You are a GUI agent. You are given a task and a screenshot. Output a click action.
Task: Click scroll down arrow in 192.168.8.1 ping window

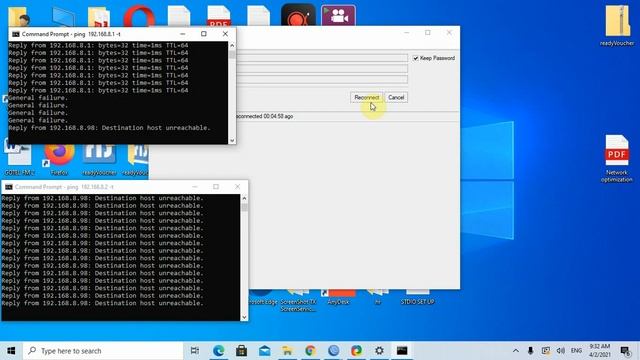coord(232,140)
